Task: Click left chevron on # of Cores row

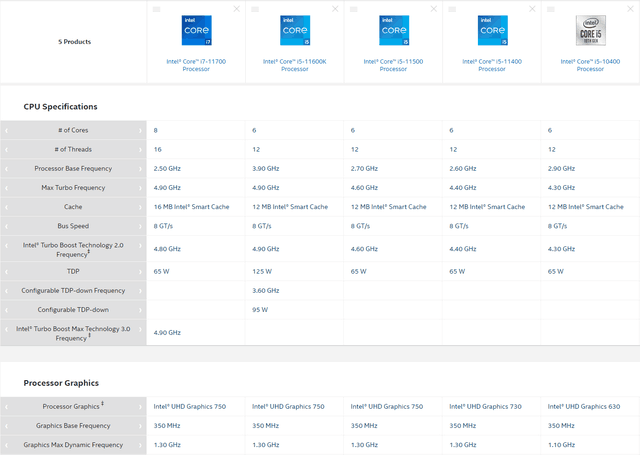Action: [7, 131]
